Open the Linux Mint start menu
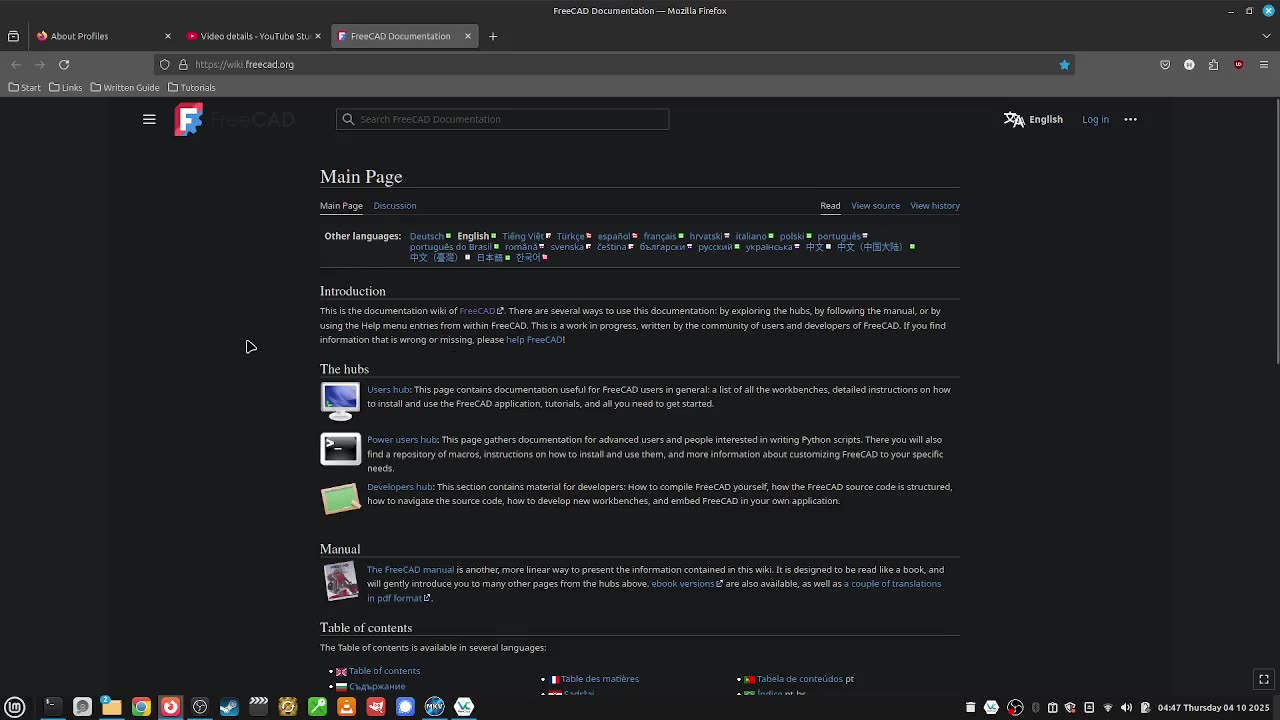Screen dimensions: 1280x720 pos(15,707)
